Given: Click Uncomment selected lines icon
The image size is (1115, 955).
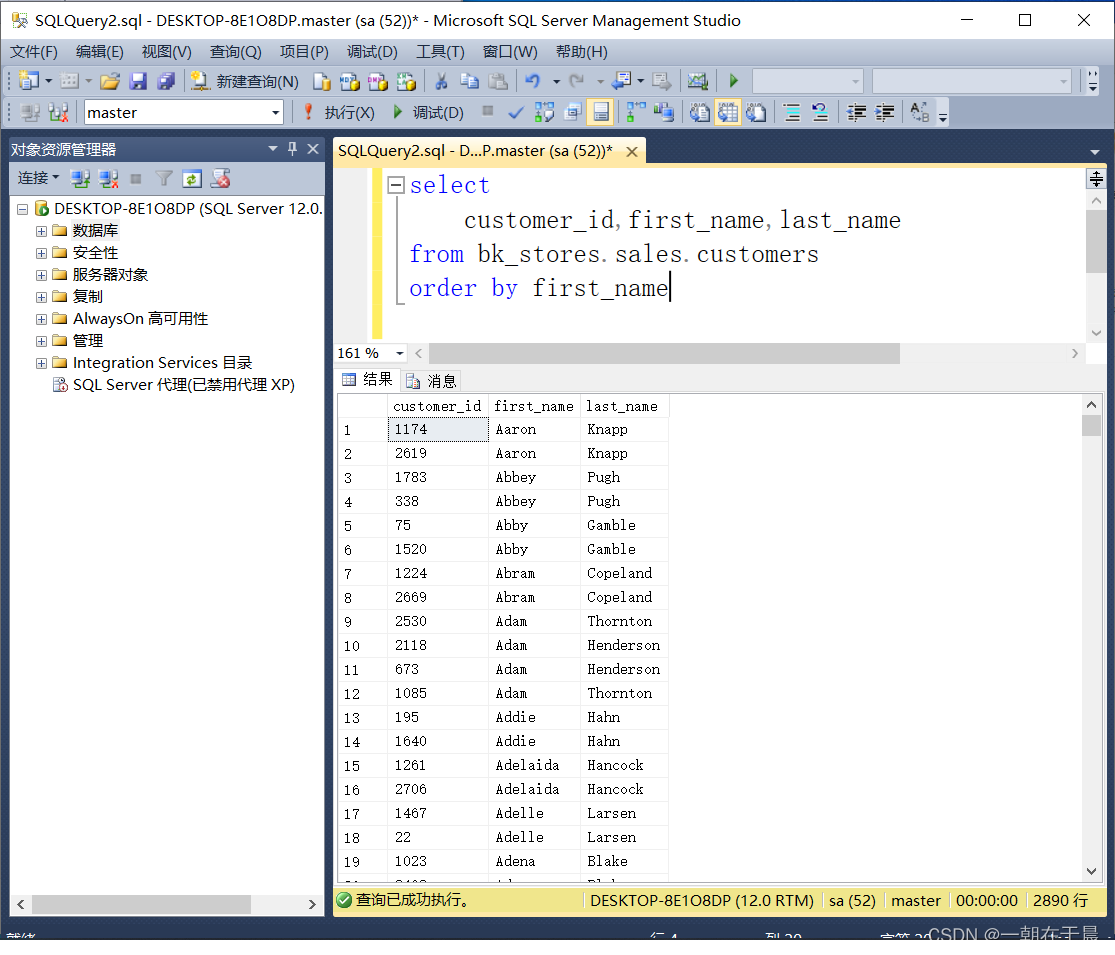Looking at the screenshot, I should click(820, 112).
